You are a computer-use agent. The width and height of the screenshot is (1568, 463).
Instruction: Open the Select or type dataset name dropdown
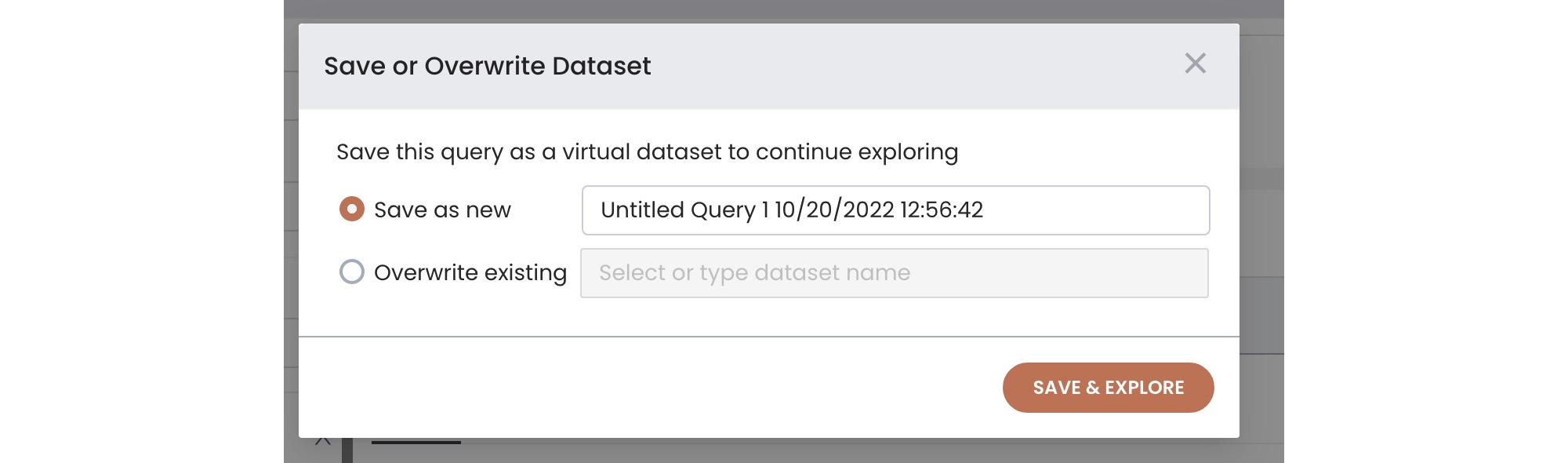[895, 273]
